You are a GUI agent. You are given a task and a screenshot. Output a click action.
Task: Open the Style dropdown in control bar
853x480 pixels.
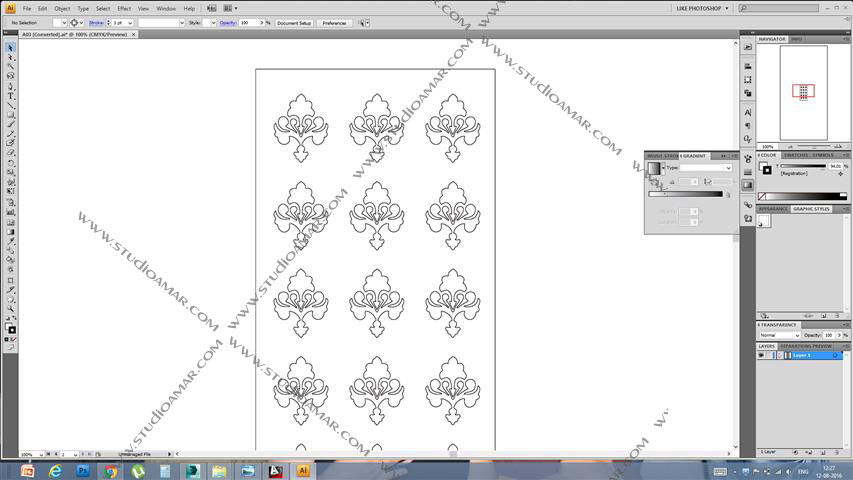point(213,23)
